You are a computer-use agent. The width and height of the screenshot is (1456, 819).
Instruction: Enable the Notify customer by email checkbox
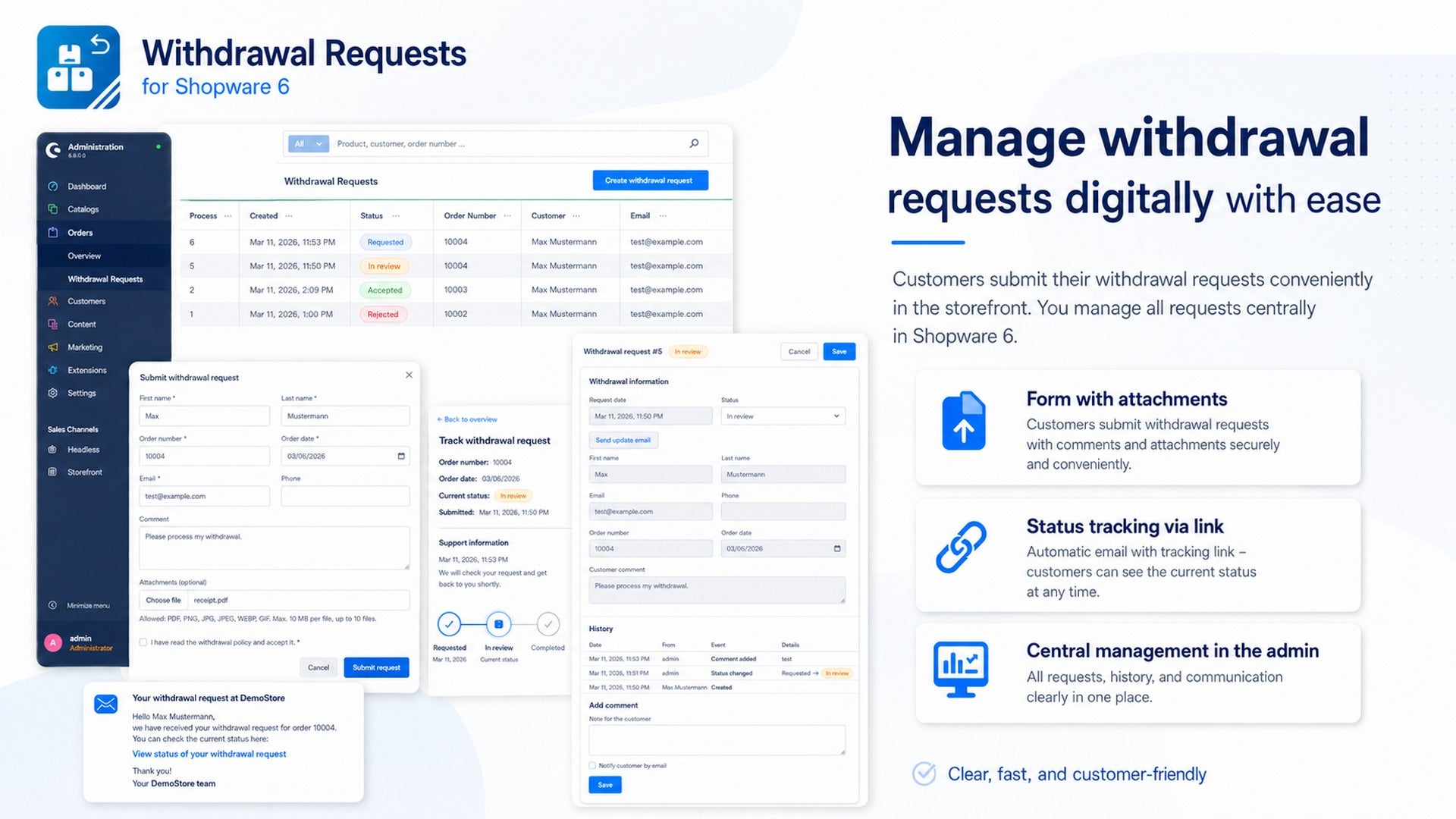[592, 766]
